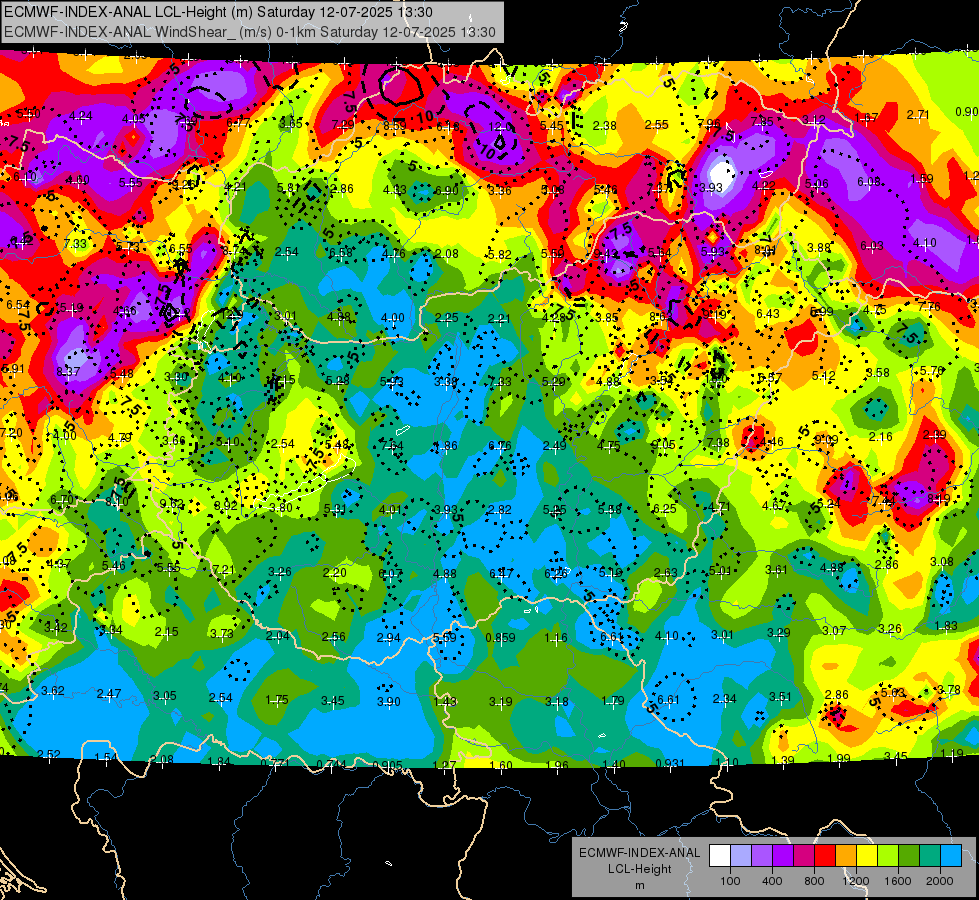Click the WindShear 0-1km title line

pyautogui.click(x=249, y=32)
